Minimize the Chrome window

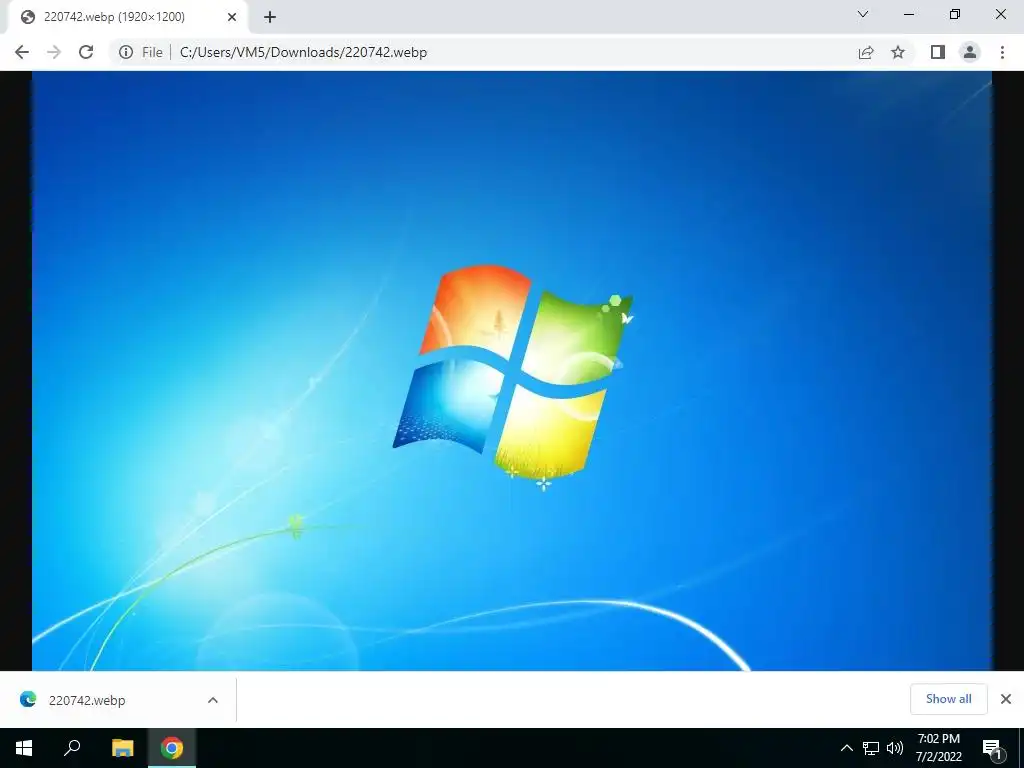(x=909, y=14)
